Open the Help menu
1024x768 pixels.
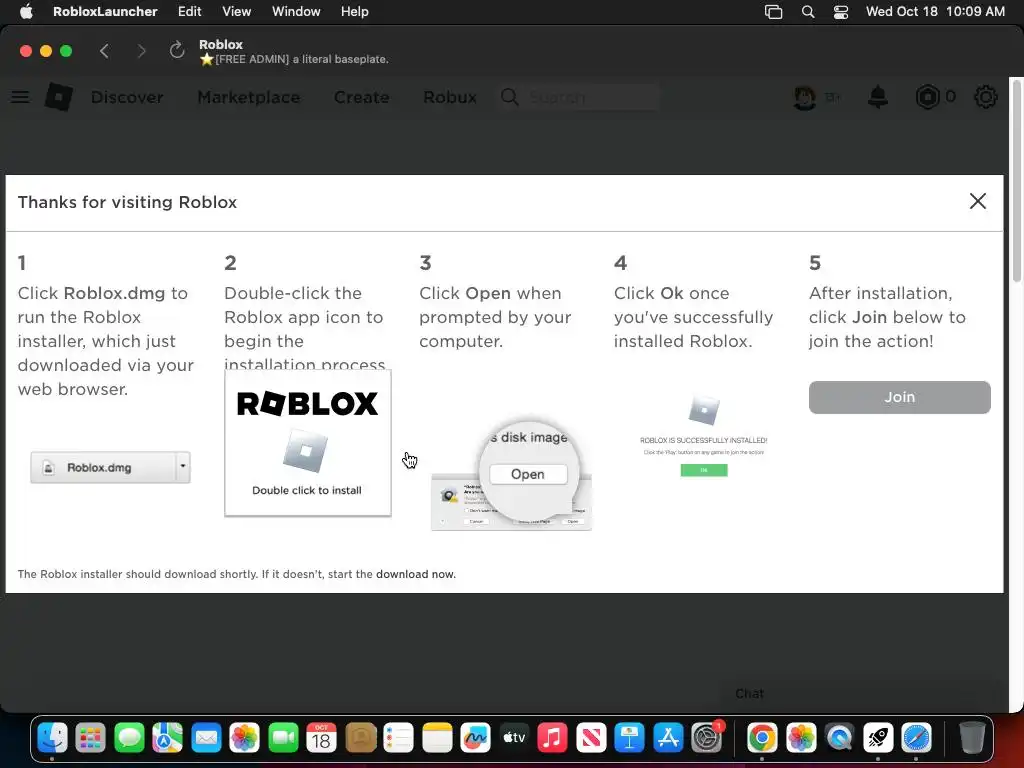point(355,11)
